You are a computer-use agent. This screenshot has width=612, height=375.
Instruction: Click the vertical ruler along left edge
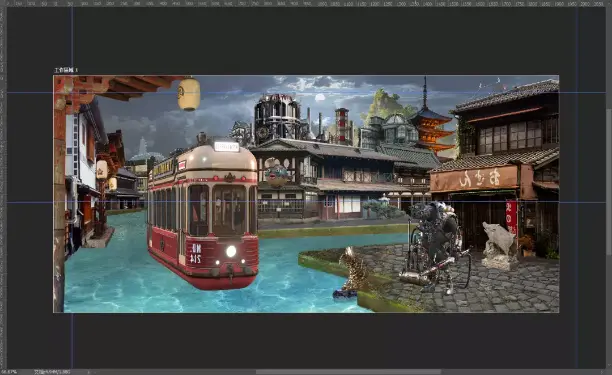tap(3, 187)
